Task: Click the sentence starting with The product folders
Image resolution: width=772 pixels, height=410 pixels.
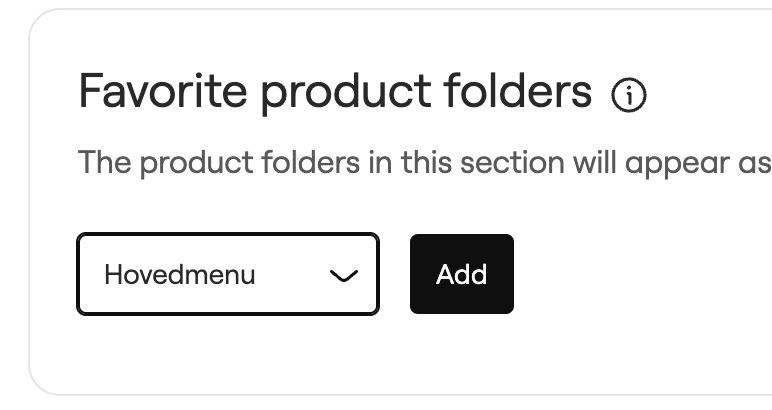Action: click(425, 162)
